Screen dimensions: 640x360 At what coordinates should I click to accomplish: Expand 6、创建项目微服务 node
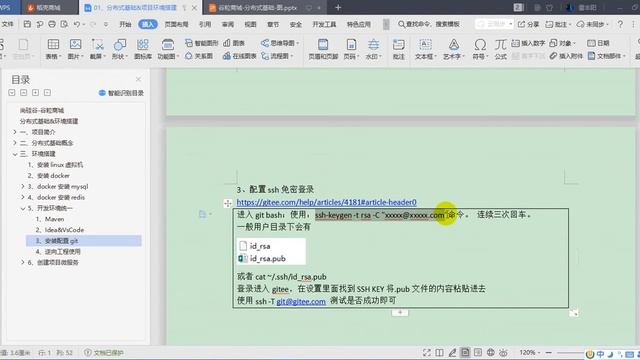pyautogui.click(x=23, y=262)
